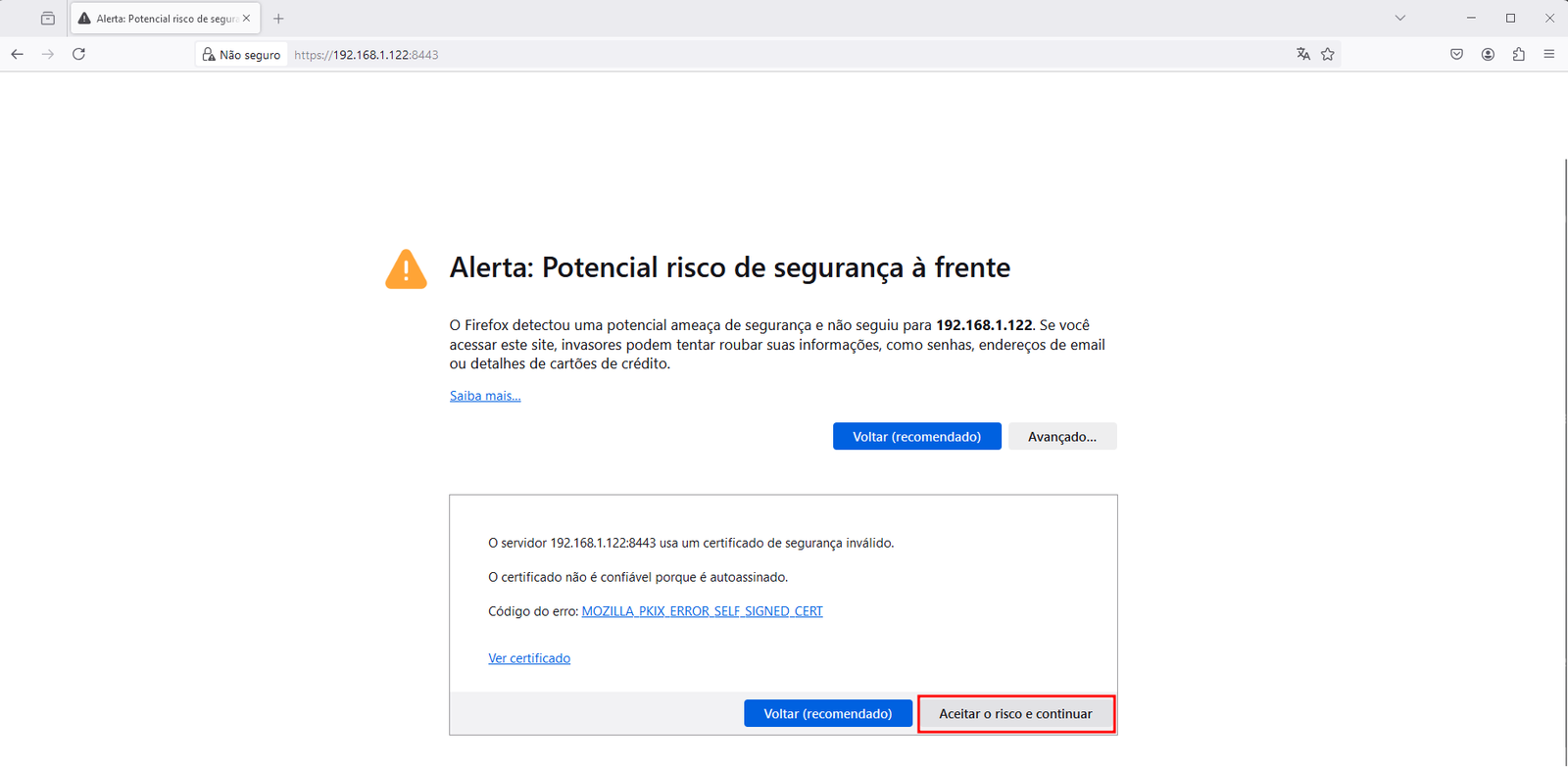Screen dimensions: 1568x768
Task: Click the MOZILLA_PKIX_ERROR_SELF_SIGNED_CERT error code link
Action: [x=702, y=611]
